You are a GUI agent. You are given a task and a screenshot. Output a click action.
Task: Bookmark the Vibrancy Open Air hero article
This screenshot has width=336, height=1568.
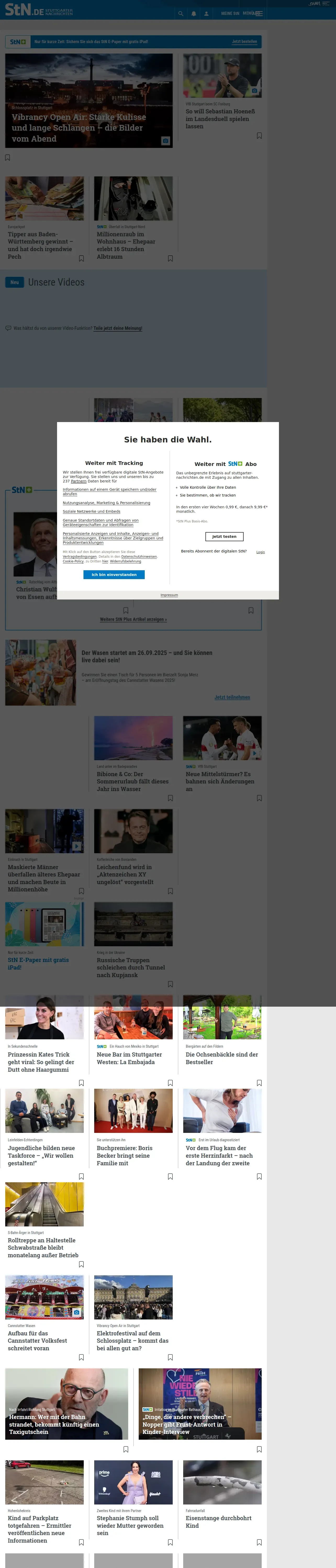tap(7, 158)
